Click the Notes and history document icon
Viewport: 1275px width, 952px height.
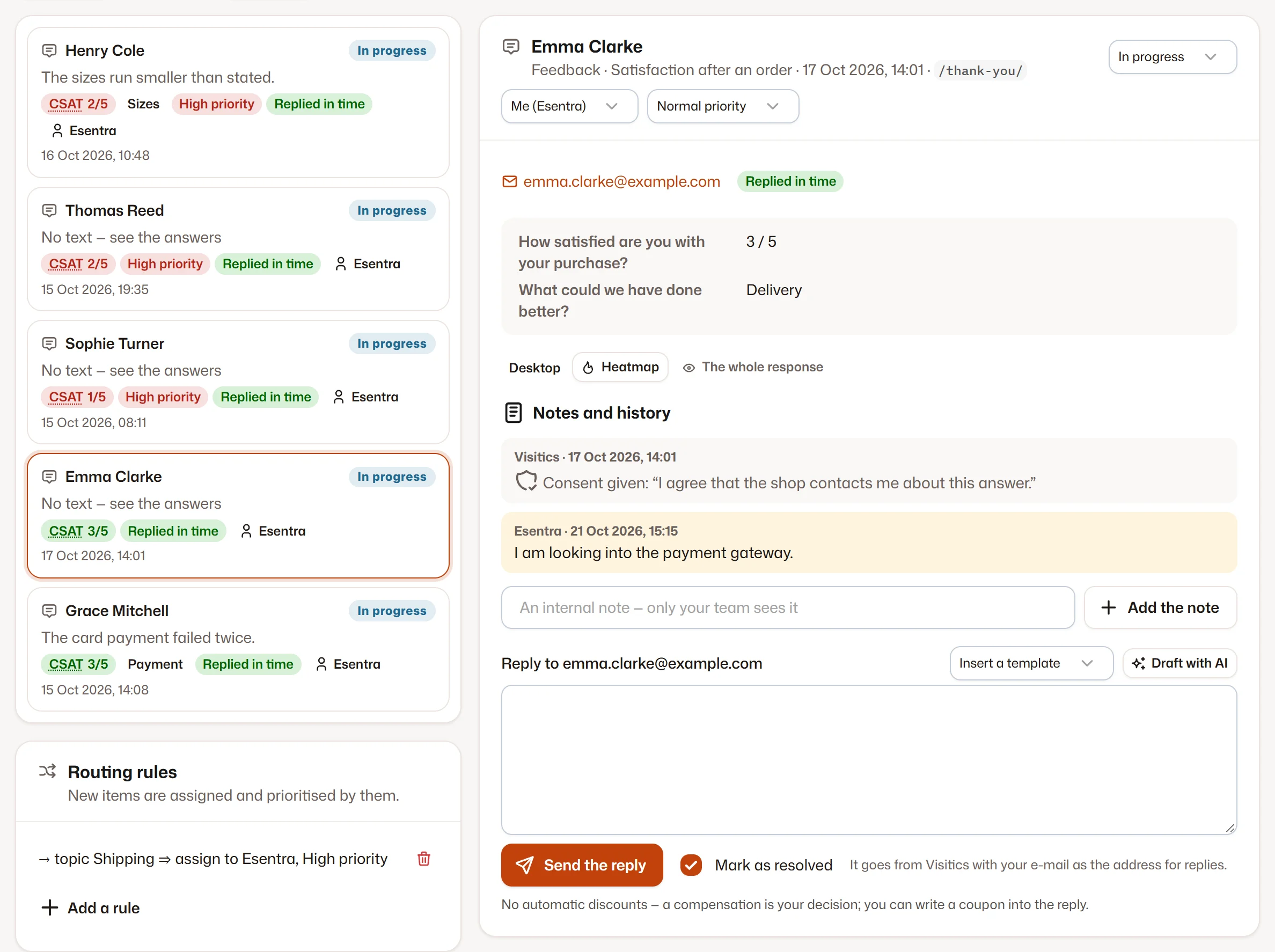pyautogui.click(x=513, y=413)
